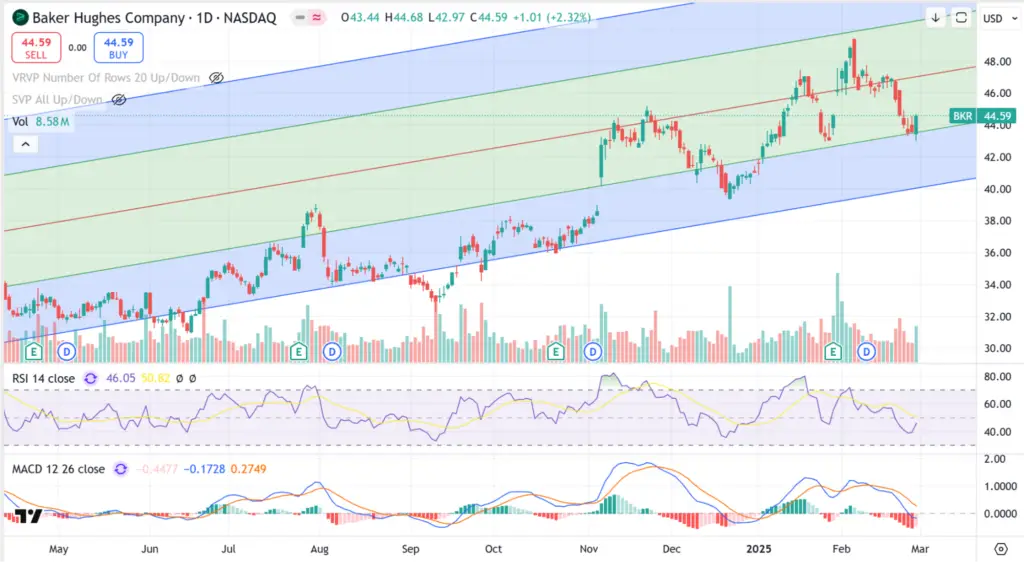Click the purple refresh icon beside RSI

tap(90, 379)
